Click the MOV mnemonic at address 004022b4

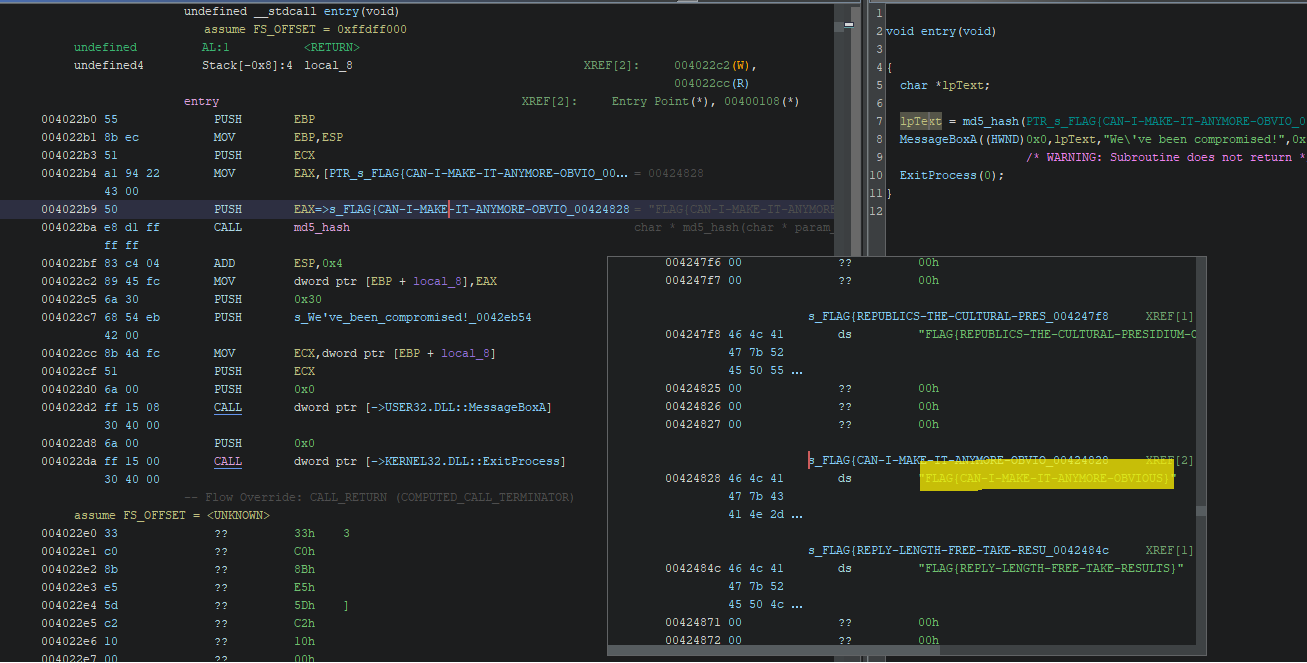[x=224, y=173]
